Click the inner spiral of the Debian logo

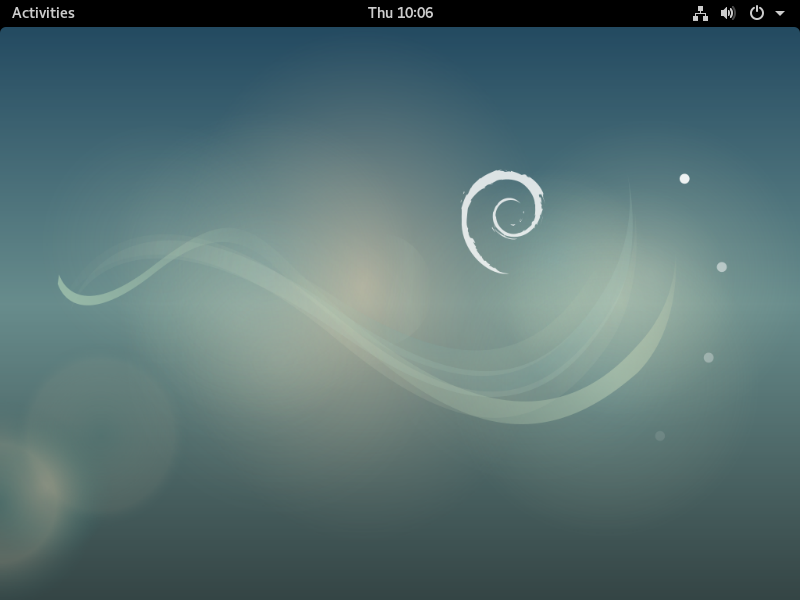tap(509, 215)
